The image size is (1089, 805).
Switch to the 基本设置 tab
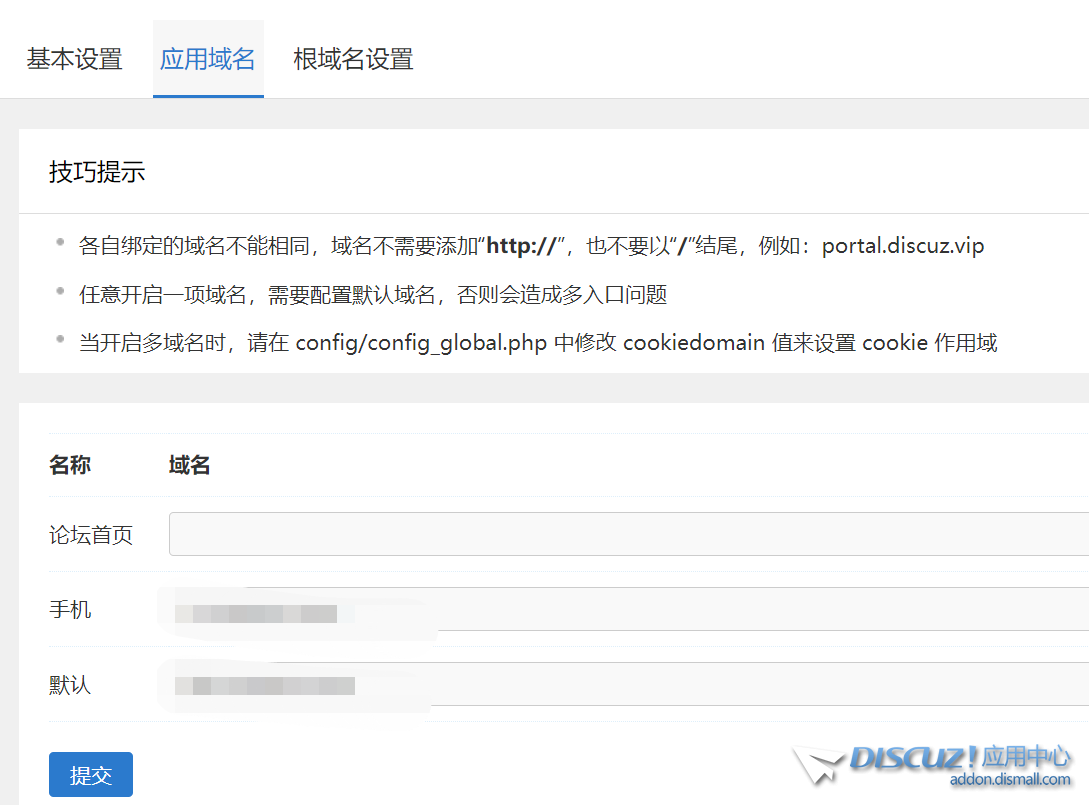coord(74,59)
